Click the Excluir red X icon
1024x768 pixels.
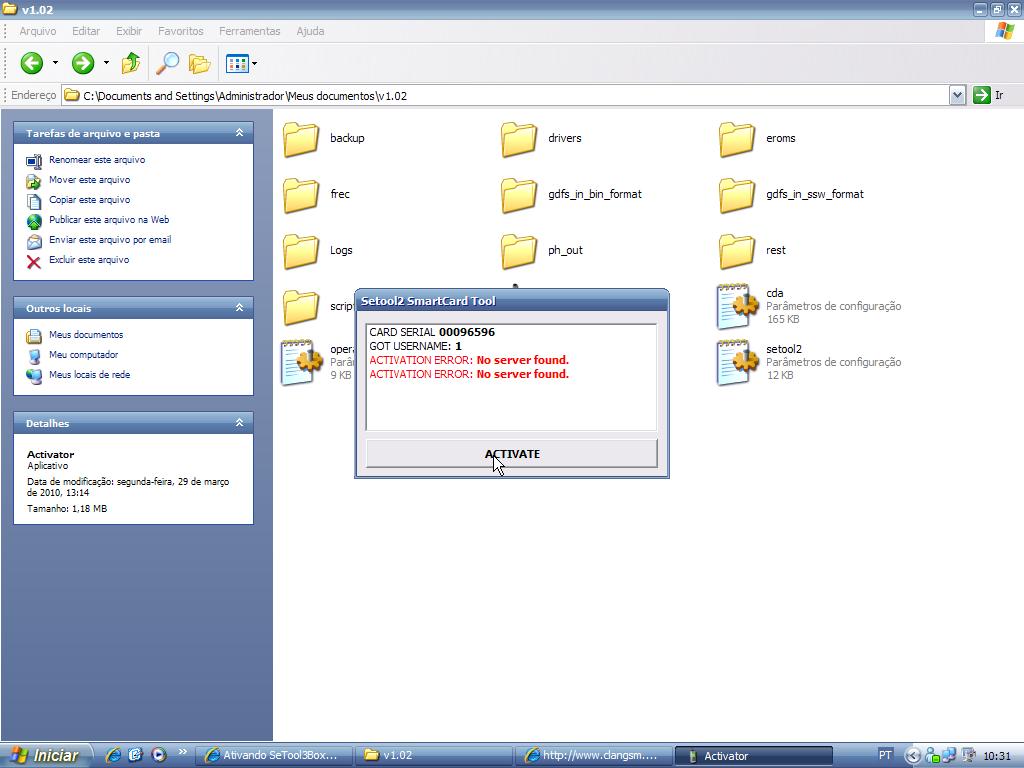pos(34,262)
